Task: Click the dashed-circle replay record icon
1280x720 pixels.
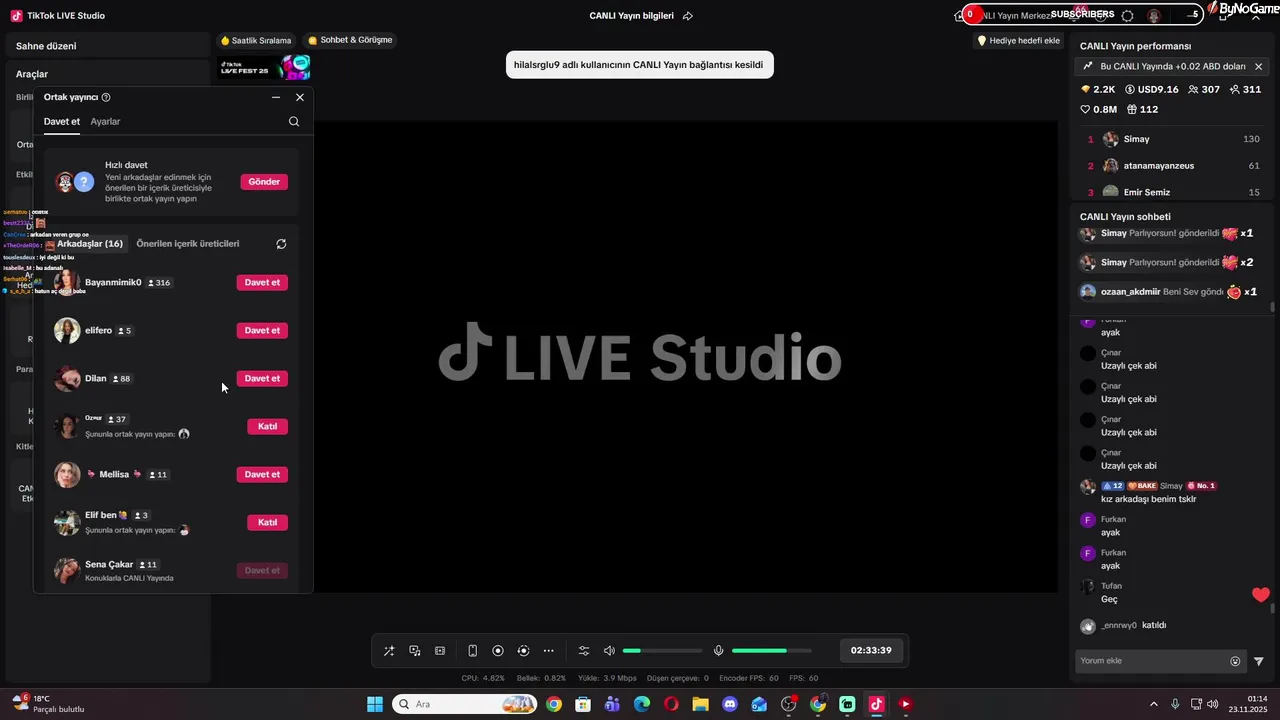Action: 523,651
